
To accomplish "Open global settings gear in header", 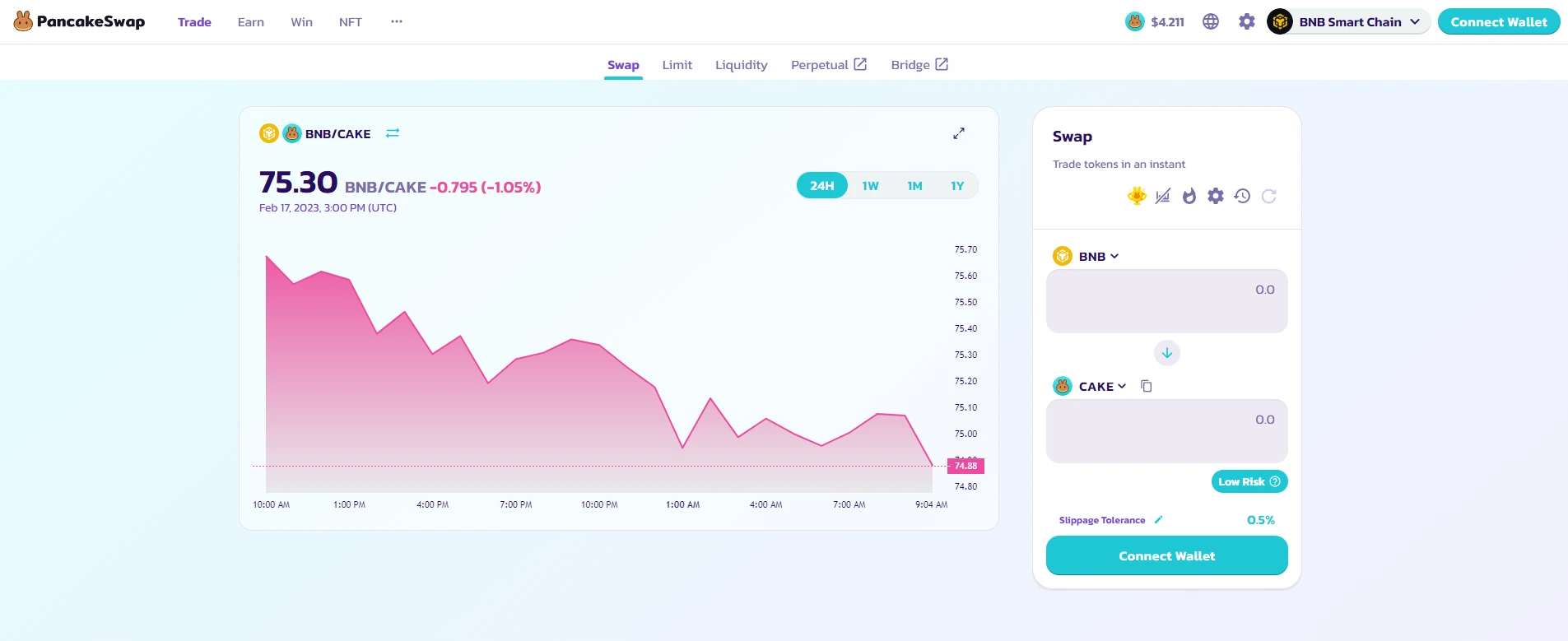I will pyautogui.click(x=1247, y=21).
